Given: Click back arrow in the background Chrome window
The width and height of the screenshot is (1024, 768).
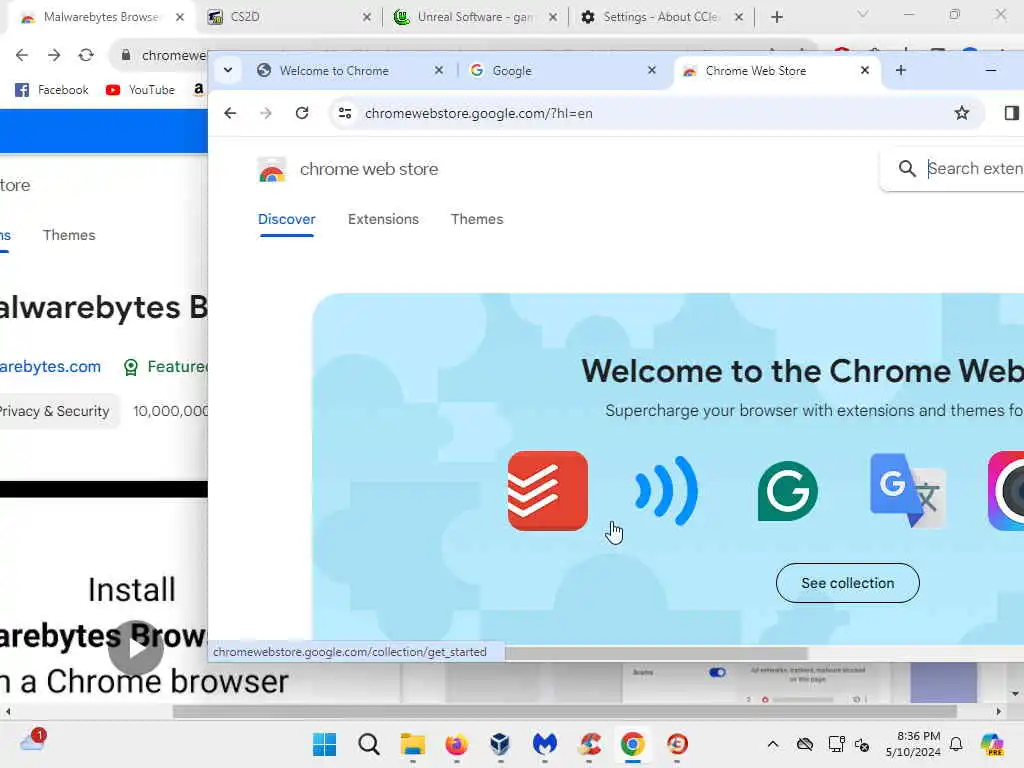Looking at the screenshot, I should coord(22,55).
